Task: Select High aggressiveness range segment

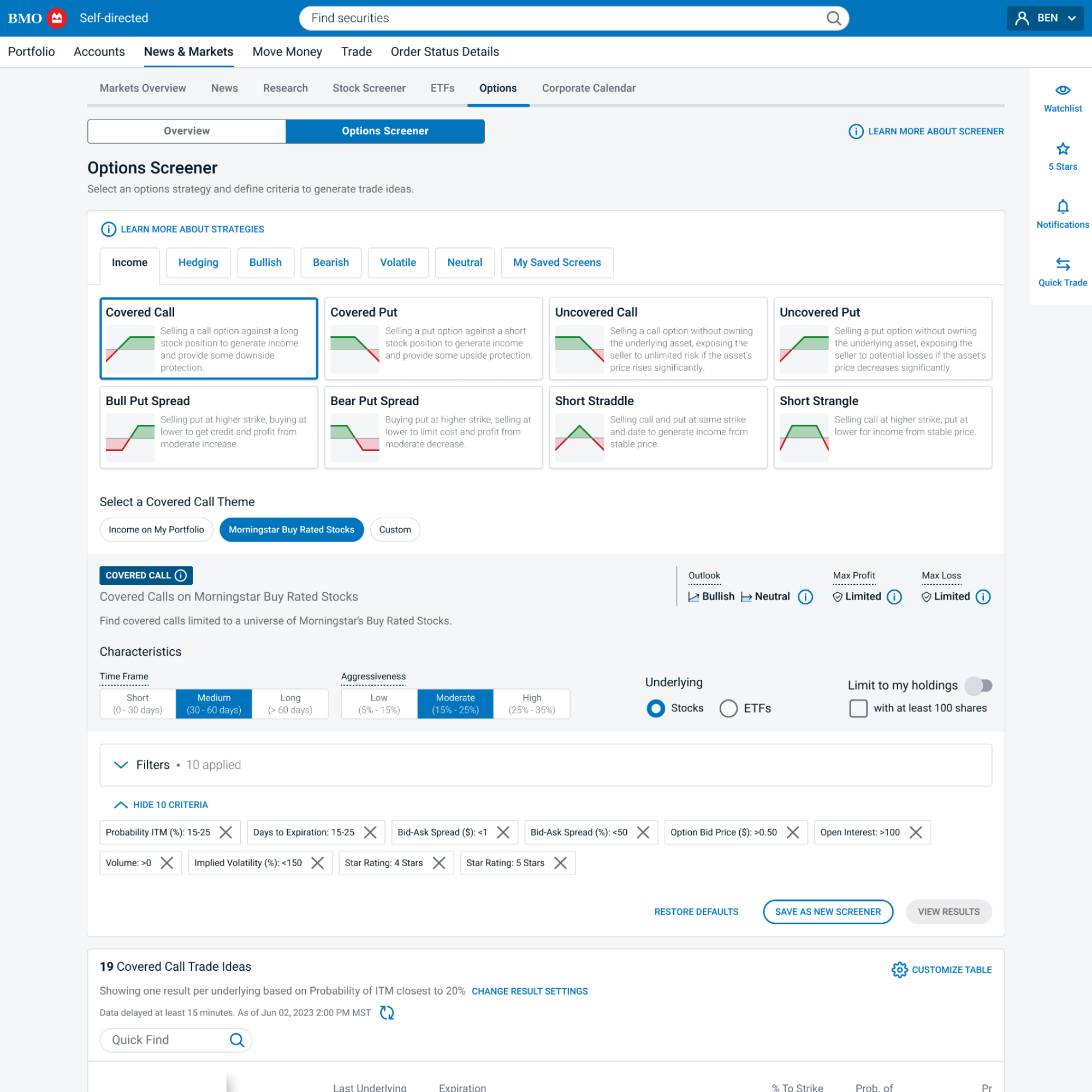Action: (x=531, y=704)
